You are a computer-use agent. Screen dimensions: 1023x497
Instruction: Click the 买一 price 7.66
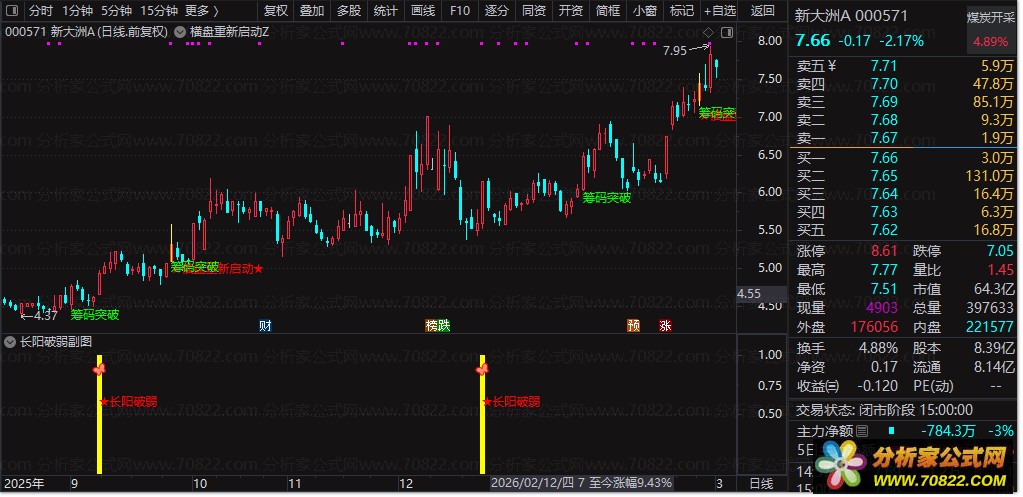coord(884,158)
